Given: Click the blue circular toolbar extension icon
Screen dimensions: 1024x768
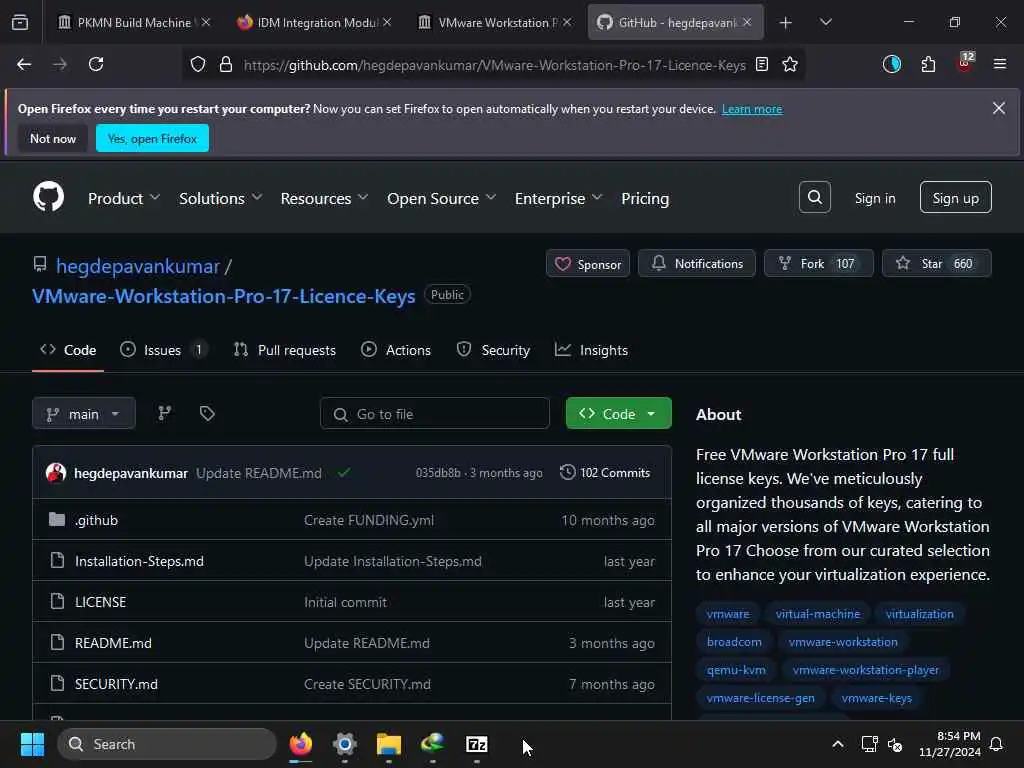Looking at the screenshot, I should (x=891, y=64).
